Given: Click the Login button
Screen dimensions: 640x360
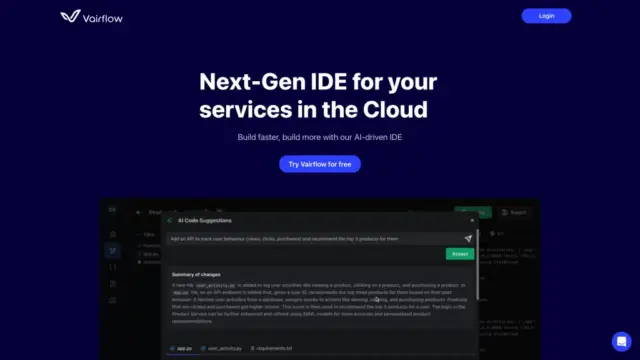Looking at the screenshot, I should click(x=546, y=16).
